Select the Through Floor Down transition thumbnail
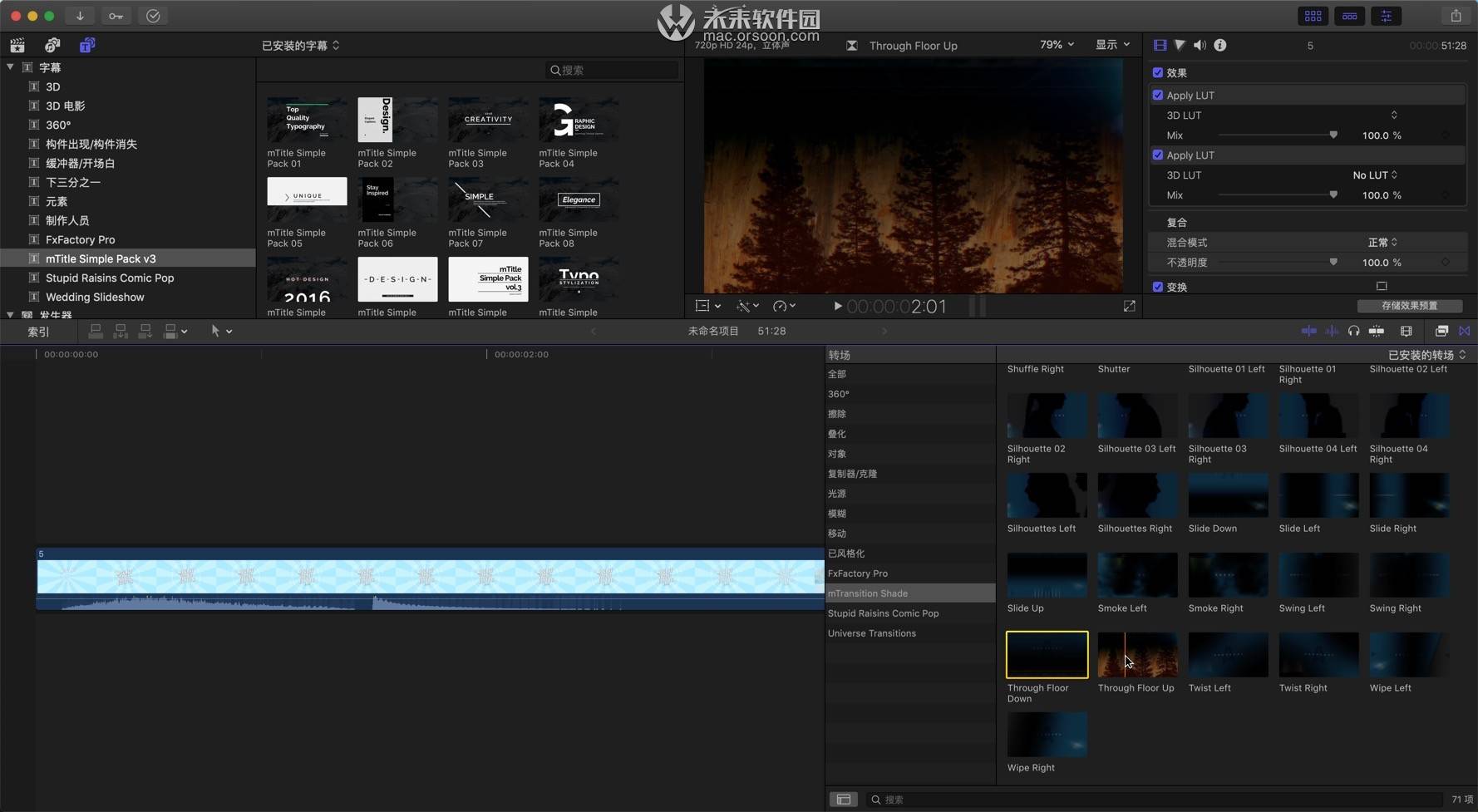1478x812 pixels. [x=1047, y=655]
